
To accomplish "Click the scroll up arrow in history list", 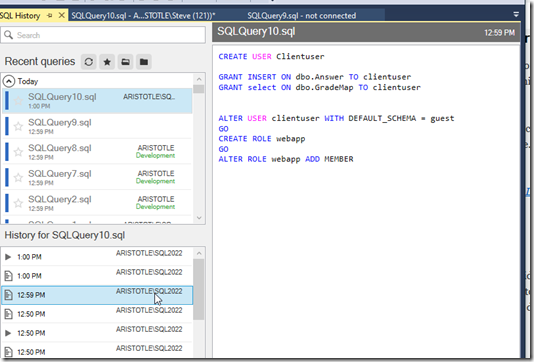I will click(199, 253).
